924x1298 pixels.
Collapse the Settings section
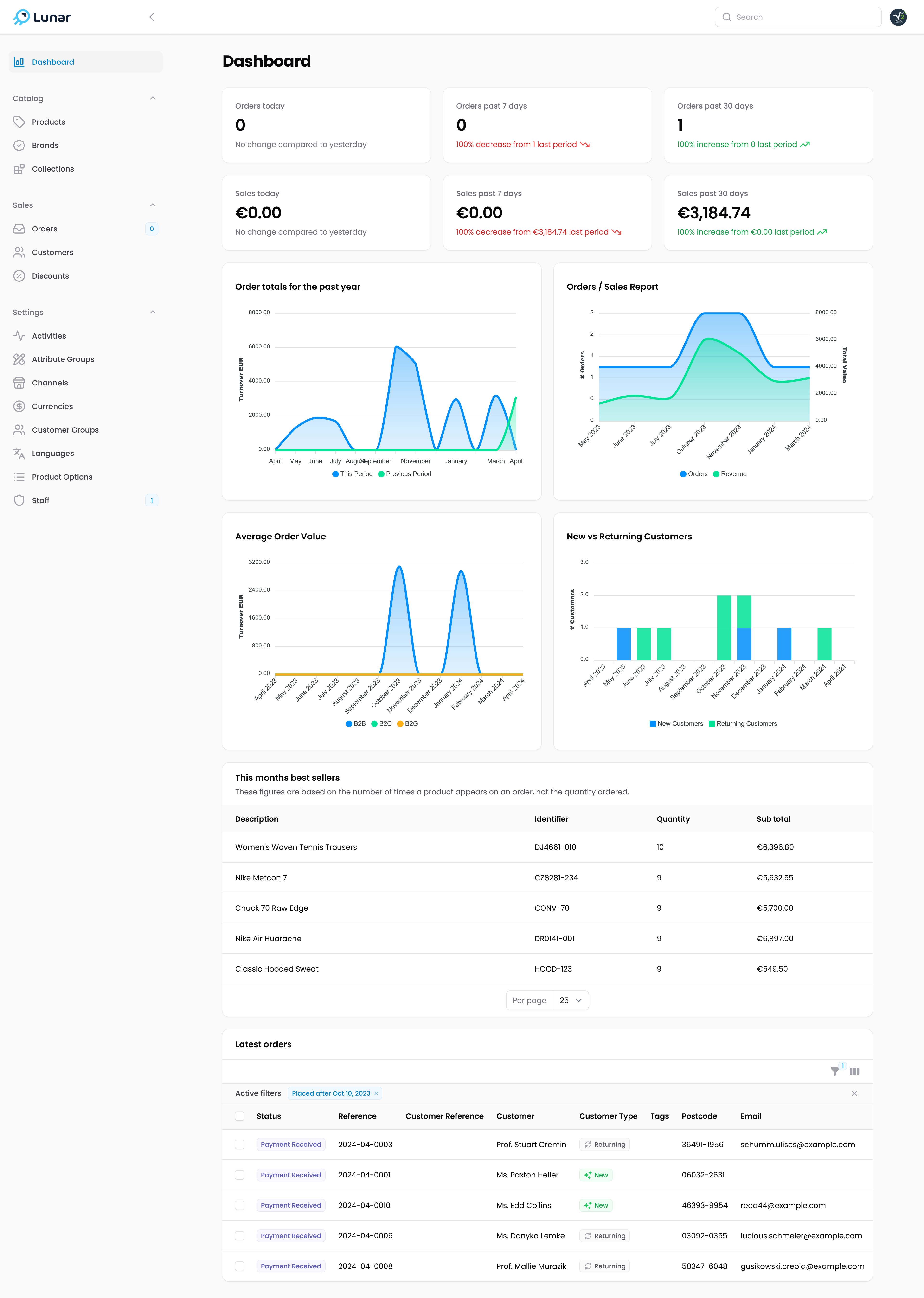pos(153,312)
